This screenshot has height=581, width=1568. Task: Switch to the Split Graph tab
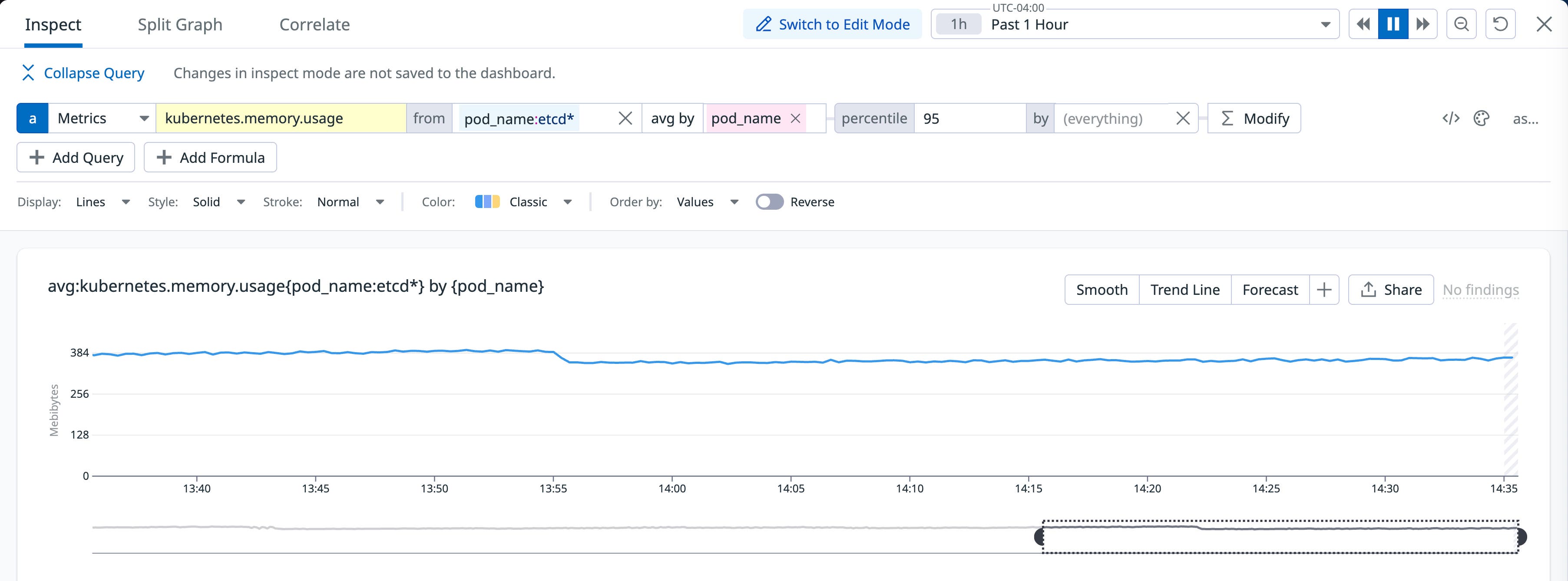179,24
